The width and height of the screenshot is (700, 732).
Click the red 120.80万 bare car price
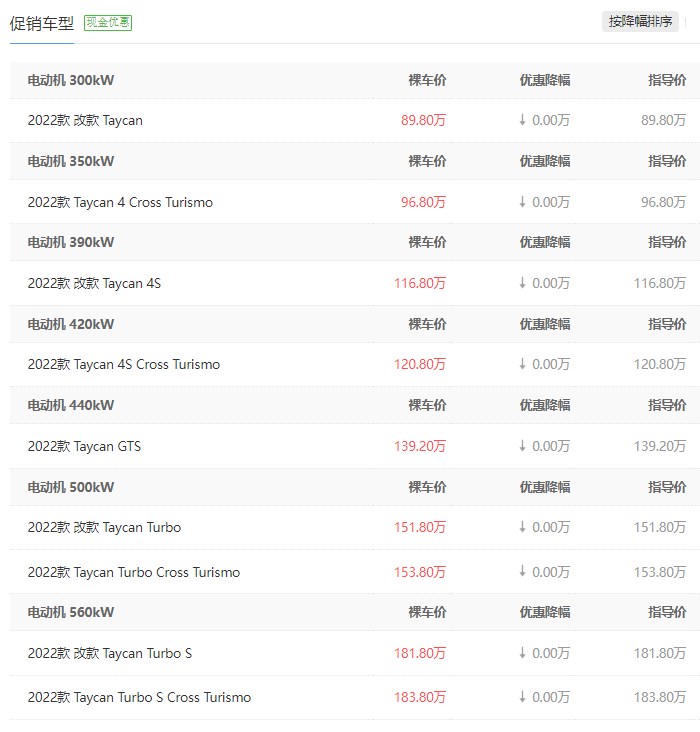point(420,364)
